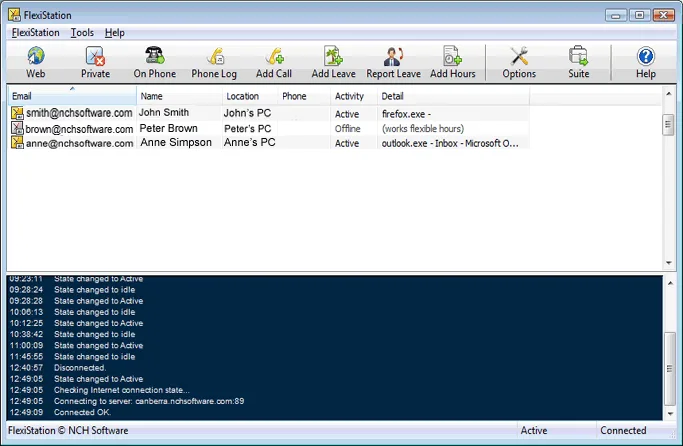Click the Peter's PC location cell
This screenshot has width=683, height=446.
click(247, 128)
